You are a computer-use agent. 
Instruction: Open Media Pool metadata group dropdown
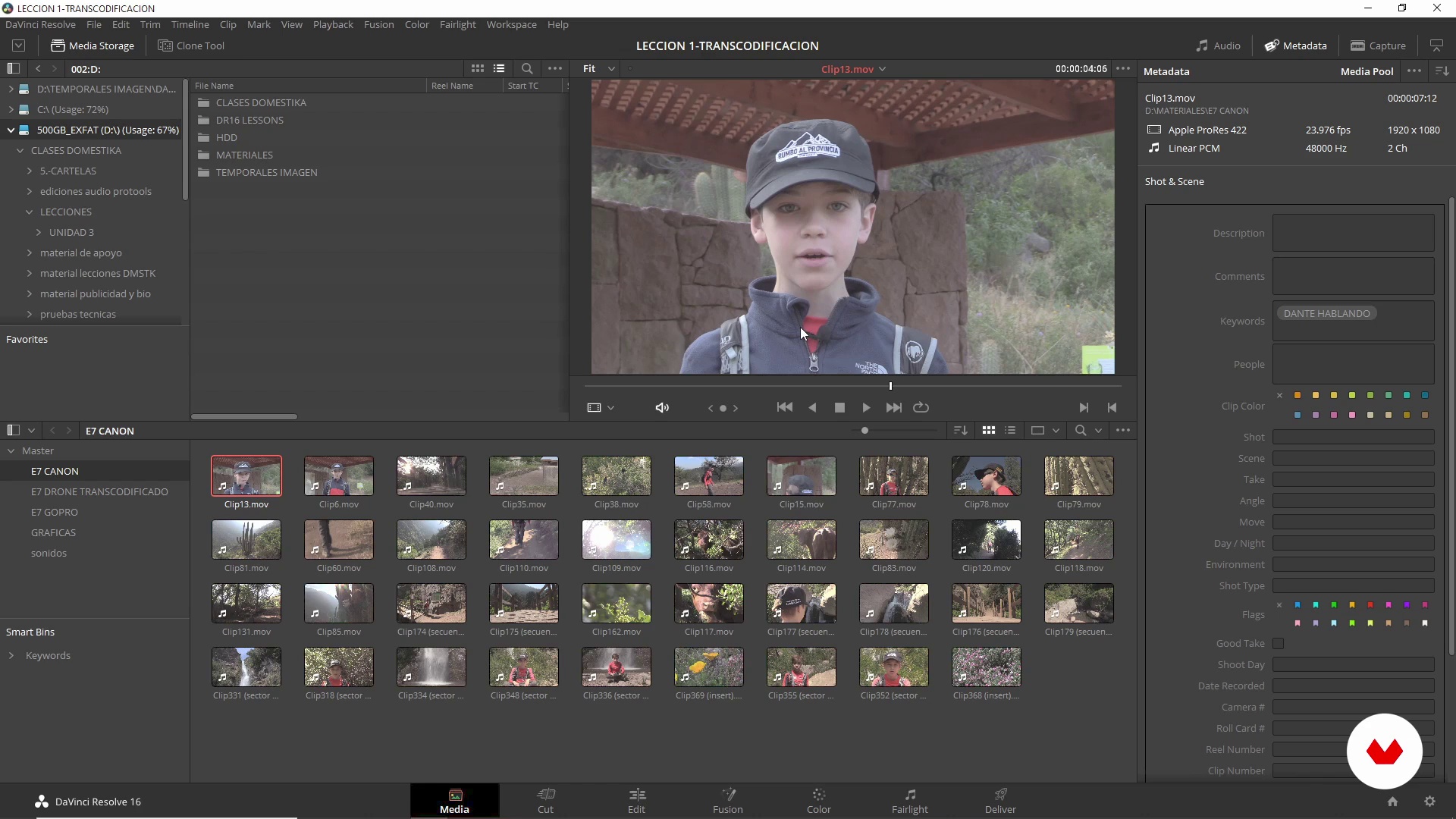coord(1367,71)
